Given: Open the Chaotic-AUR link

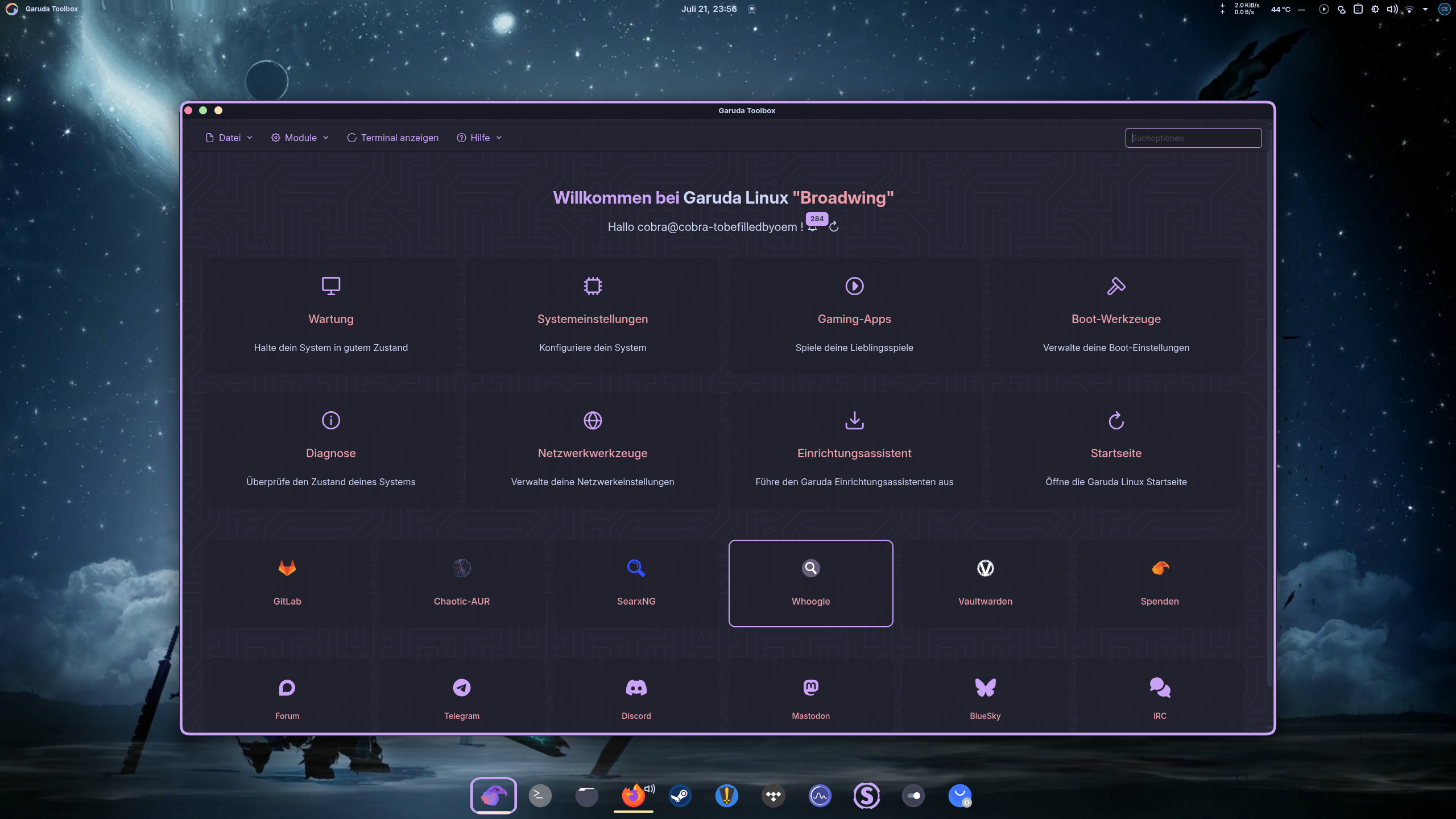Looking at the screenshot, I should coord(462,584).
